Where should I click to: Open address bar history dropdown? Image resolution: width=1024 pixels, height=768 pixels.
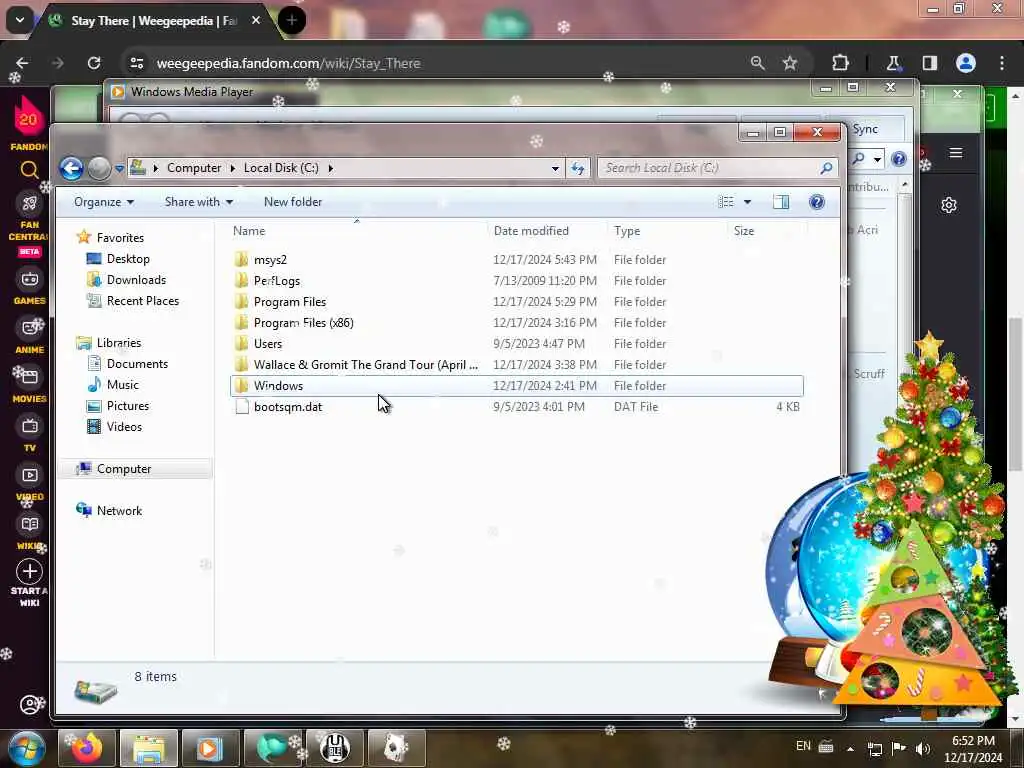coord(555,168)
